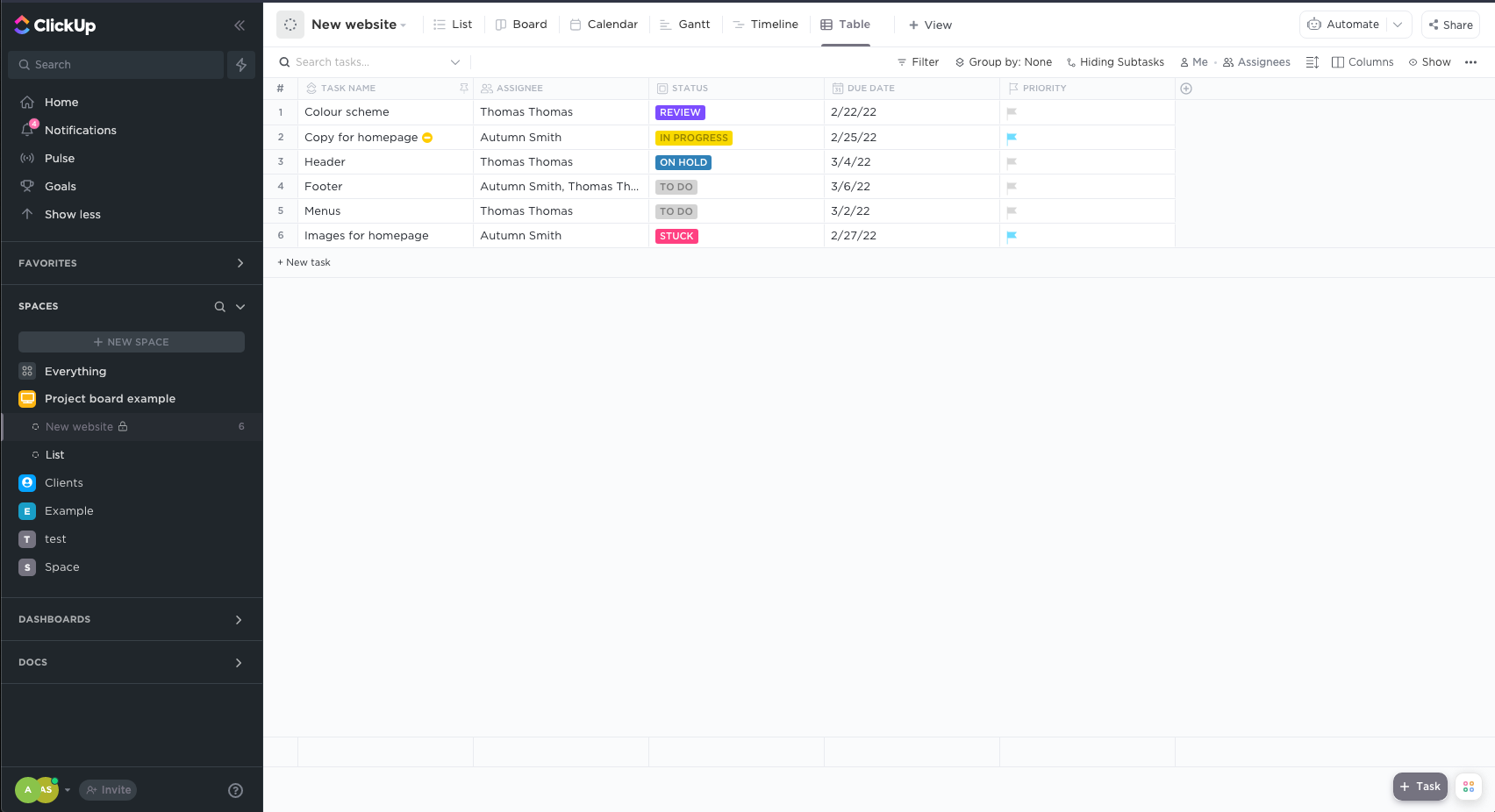Open the apps grid quick menu

pos(1468,787)
